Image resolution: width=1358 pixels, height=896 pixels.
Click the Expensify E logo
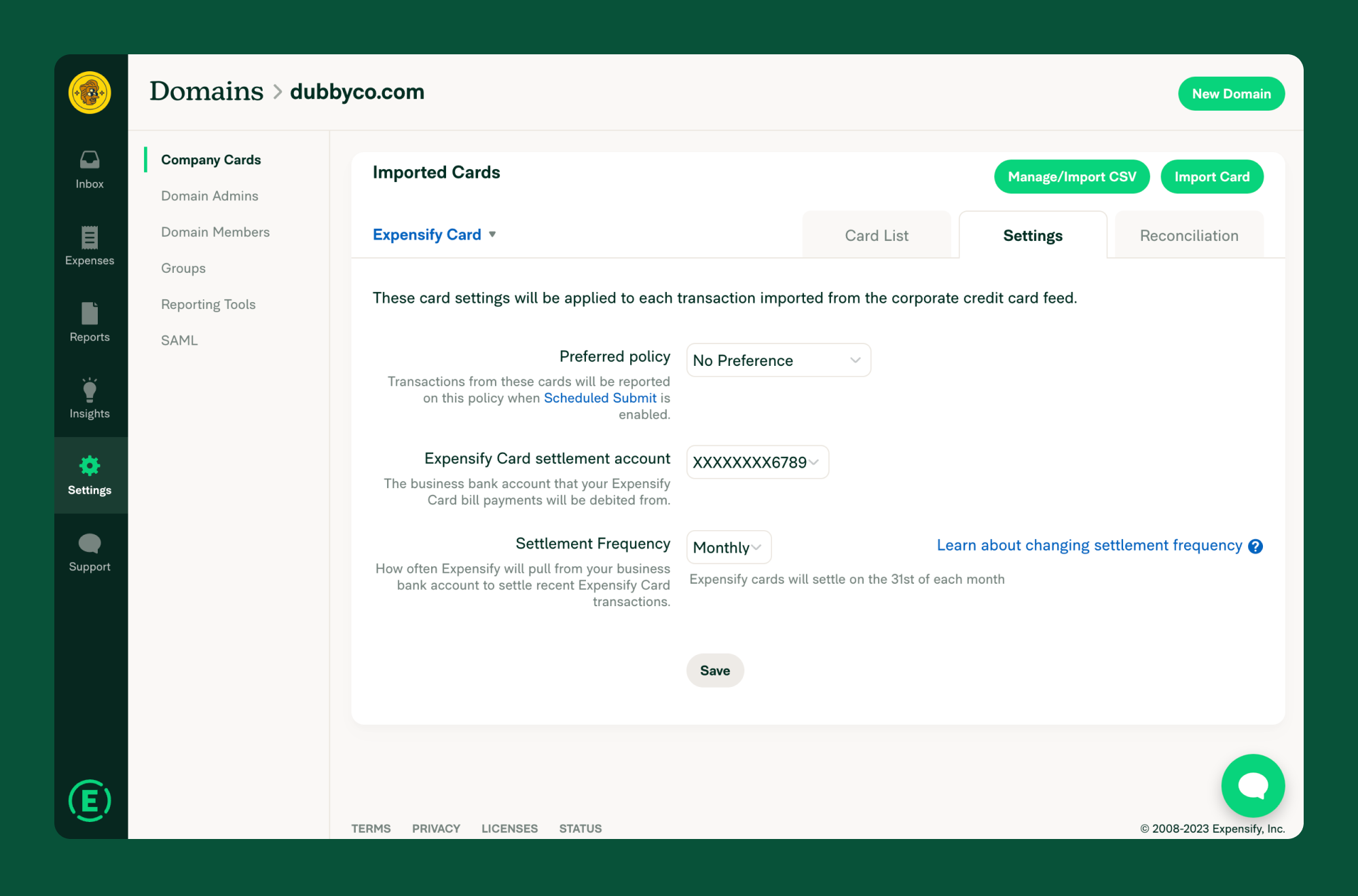90,801
